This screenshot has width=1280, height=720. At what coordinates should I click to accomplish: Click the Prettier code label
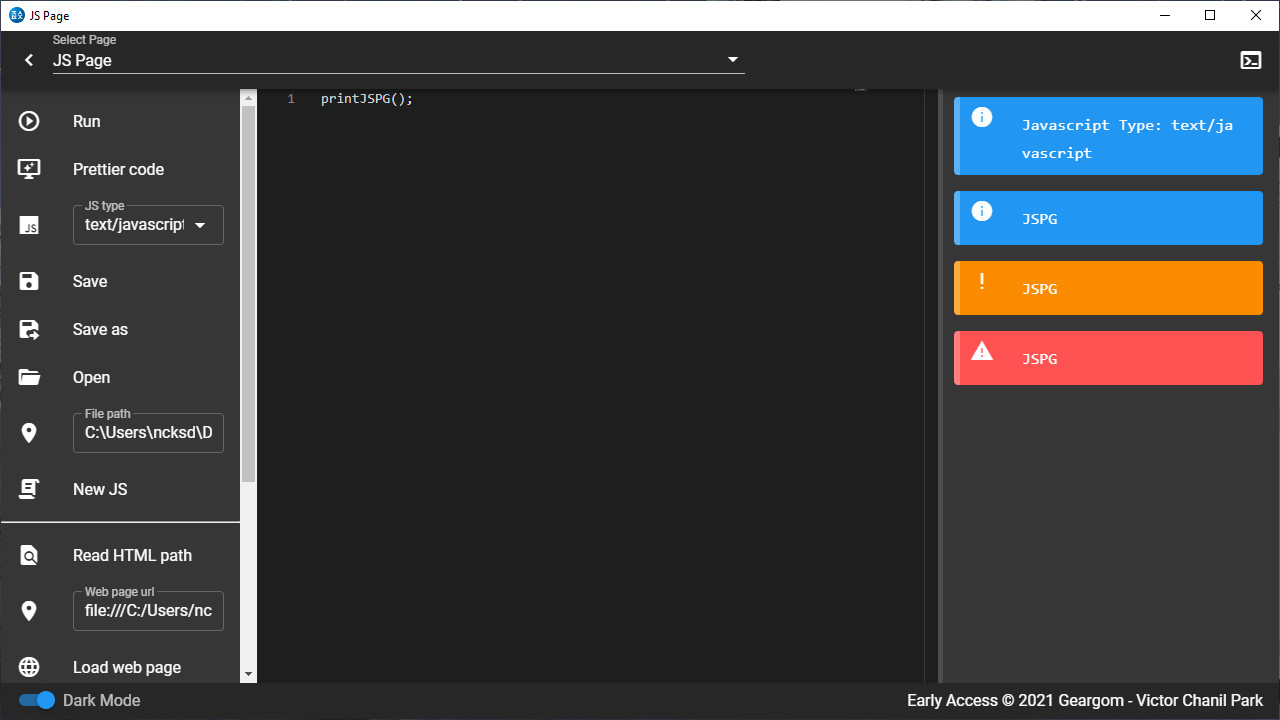[118, 169]
